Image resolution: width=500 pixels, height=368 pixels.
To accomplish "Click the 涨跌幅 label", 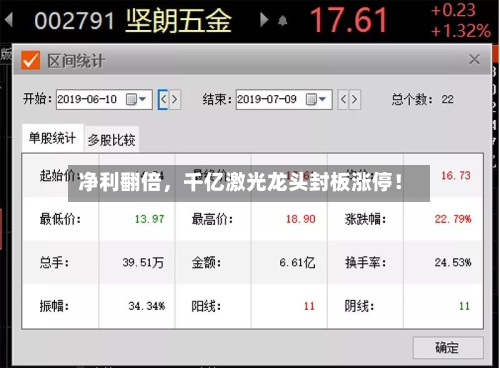I will tap(365, 219).
